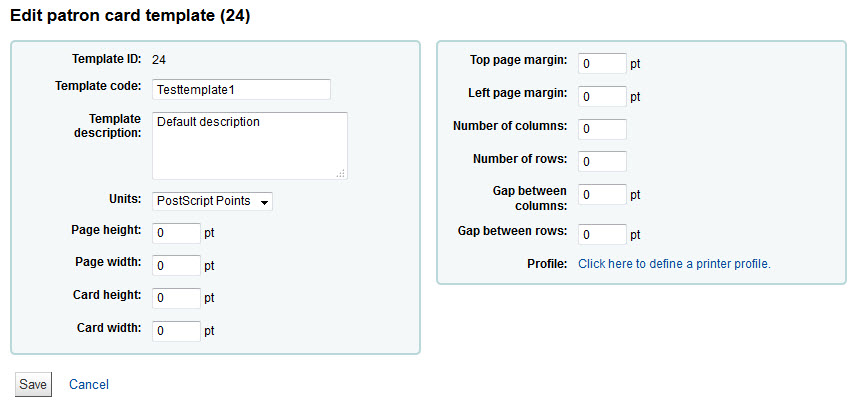The height and width of the screenshot is (411, 853).
Task: Click the Gap between columns field
Action: [602, 195]
